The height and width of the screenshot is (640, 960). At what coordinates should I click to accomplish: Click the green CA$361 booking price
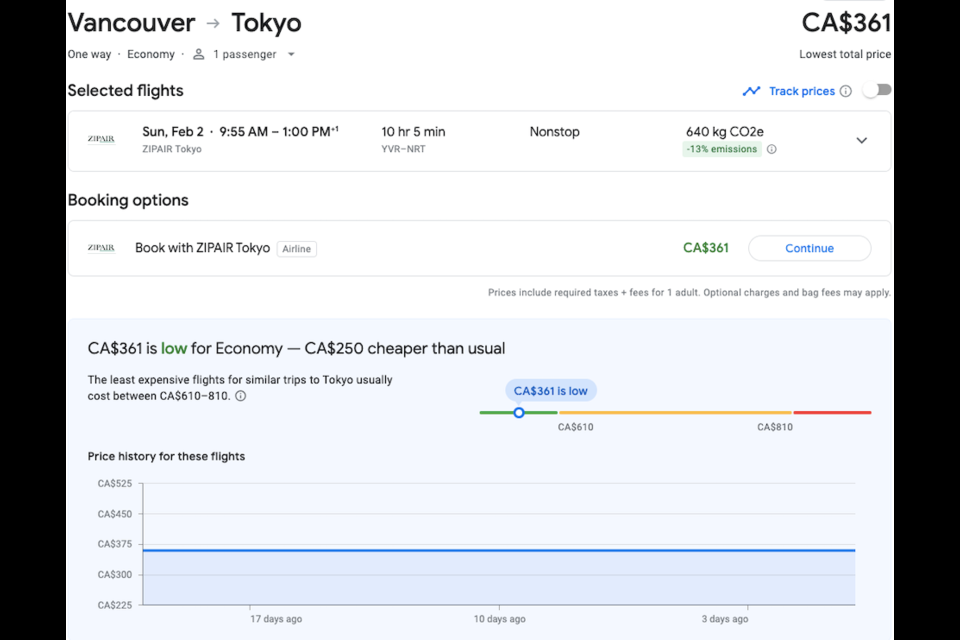point(706,248)
